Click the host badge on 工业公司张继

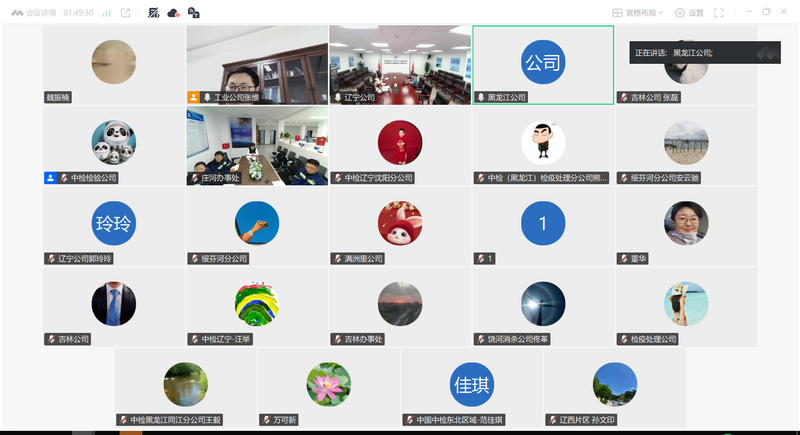pos(193,97)
